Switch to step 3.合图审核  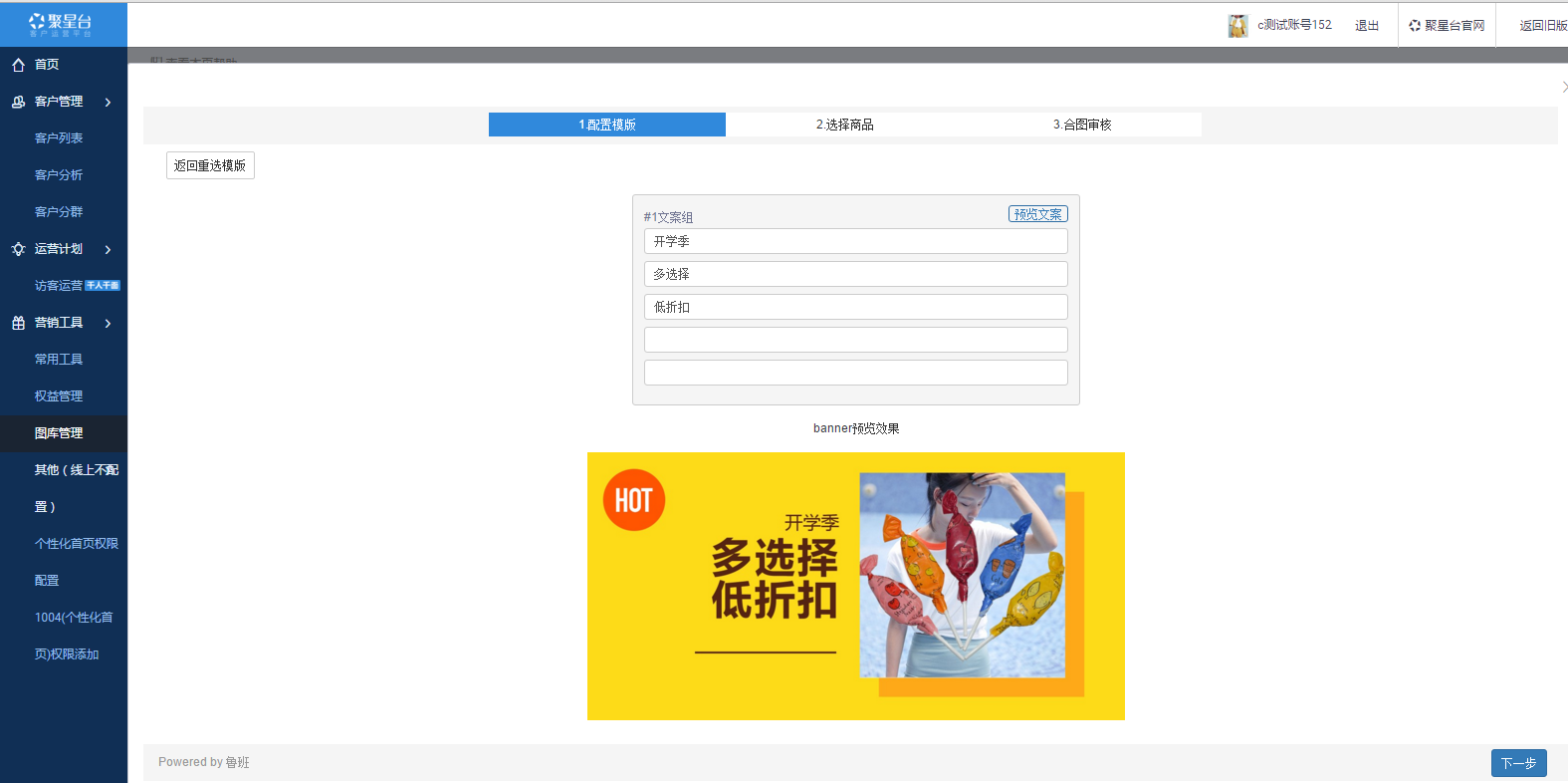coord(1082,125)
